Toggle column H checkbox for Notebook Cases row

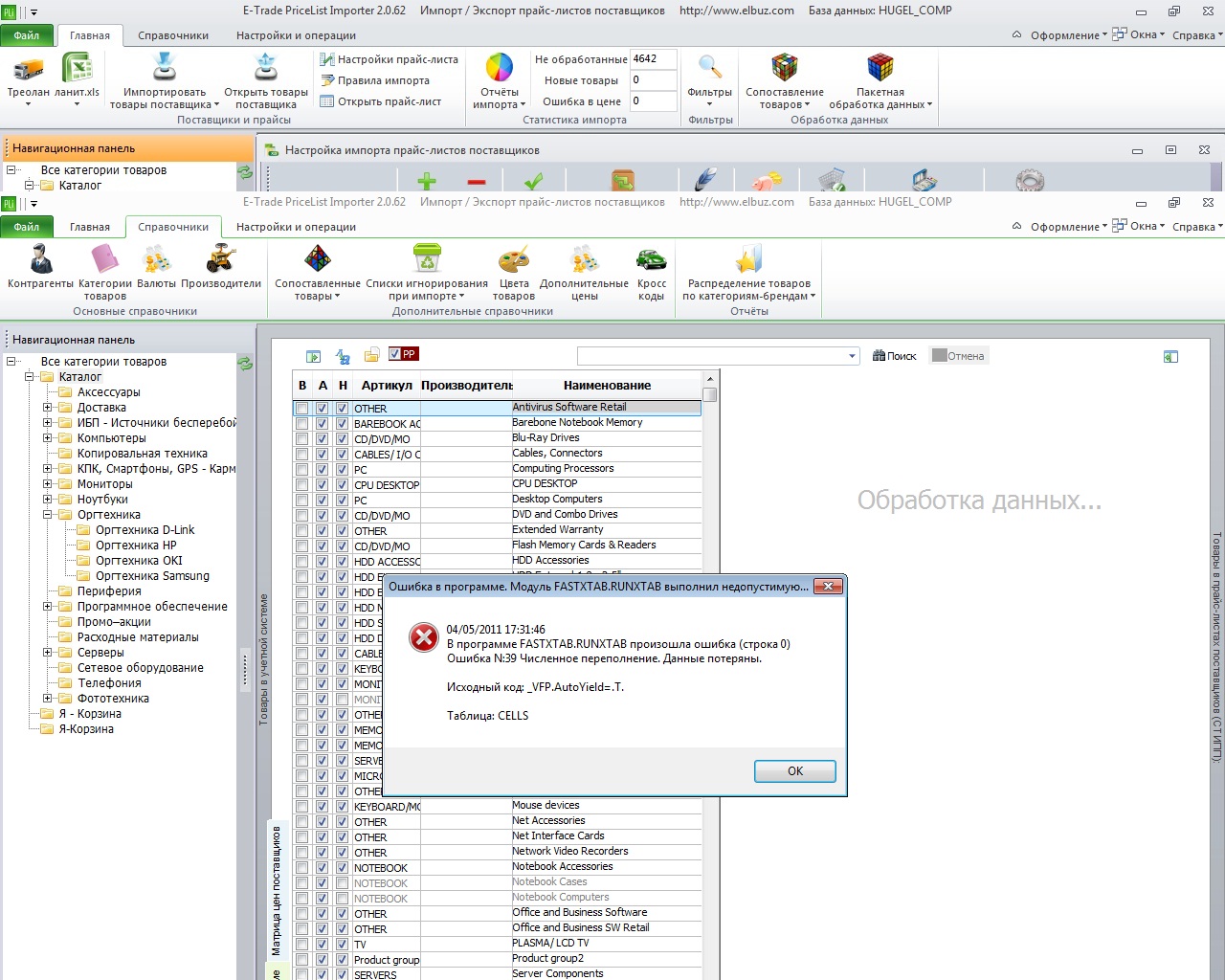coord(343,883)
